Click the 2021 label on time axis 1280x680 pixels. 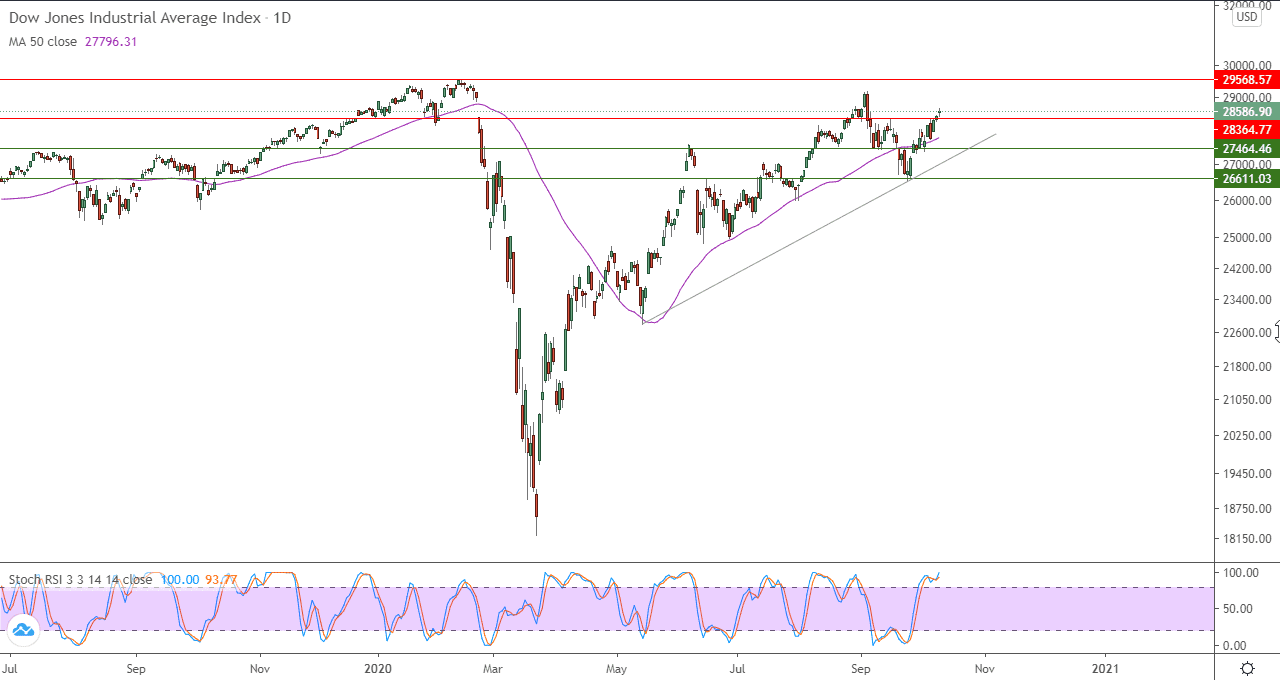tap(1106, 667)
